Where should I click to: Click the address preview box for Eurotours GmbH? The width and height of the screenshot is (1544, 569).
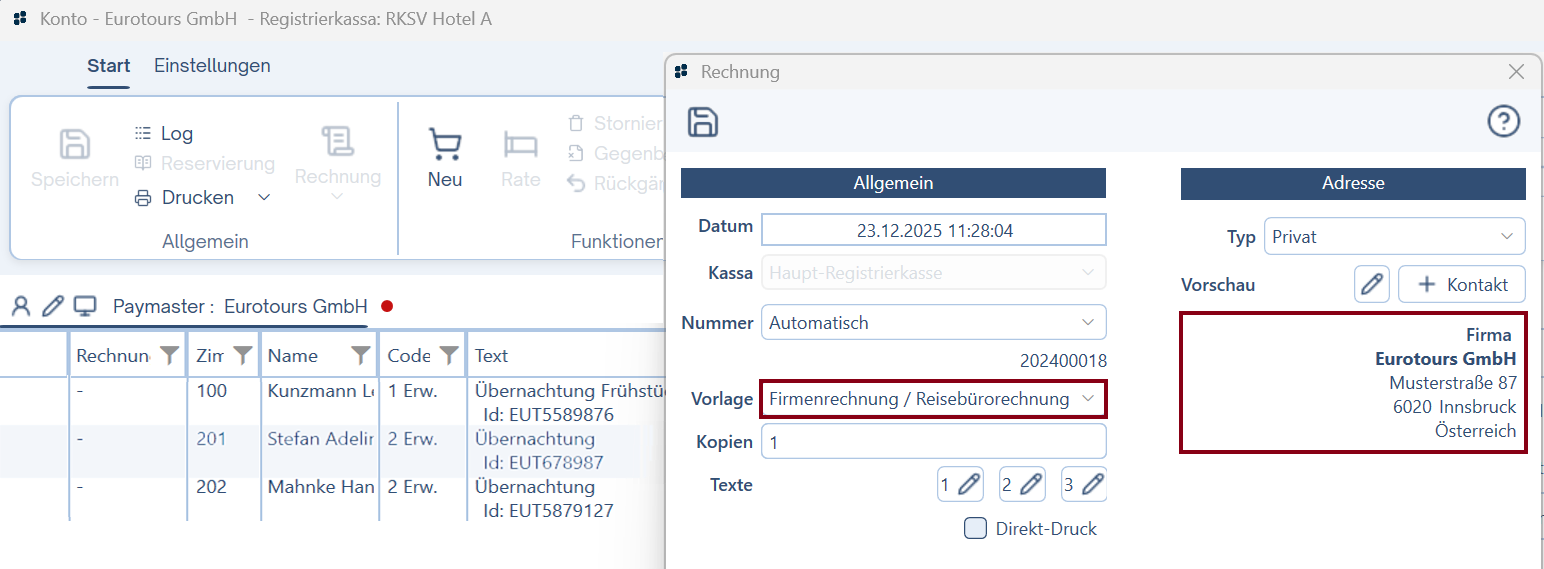pyautogui.click(x=1354, y=383)
